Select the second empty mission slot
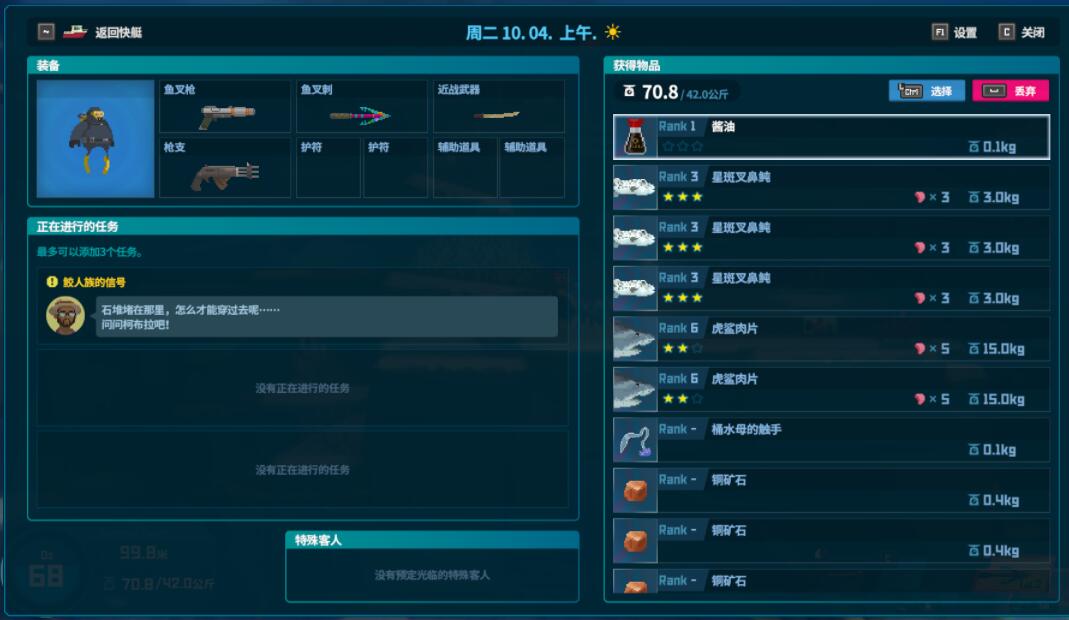 click(302, 469)
